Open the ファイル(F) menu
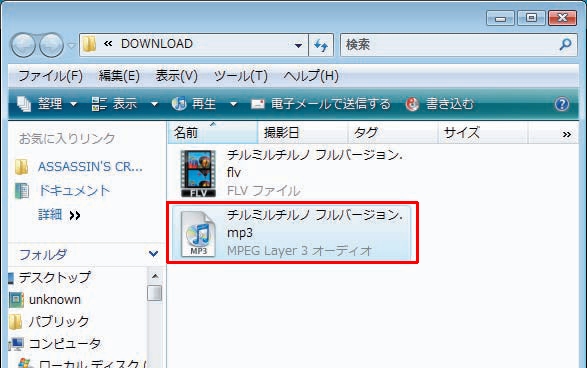 tap(50, 76)
